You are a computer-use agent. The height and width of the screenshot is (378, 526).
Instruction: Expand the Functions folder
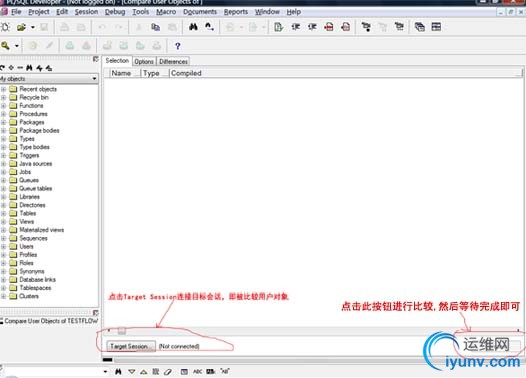(3, 106)
